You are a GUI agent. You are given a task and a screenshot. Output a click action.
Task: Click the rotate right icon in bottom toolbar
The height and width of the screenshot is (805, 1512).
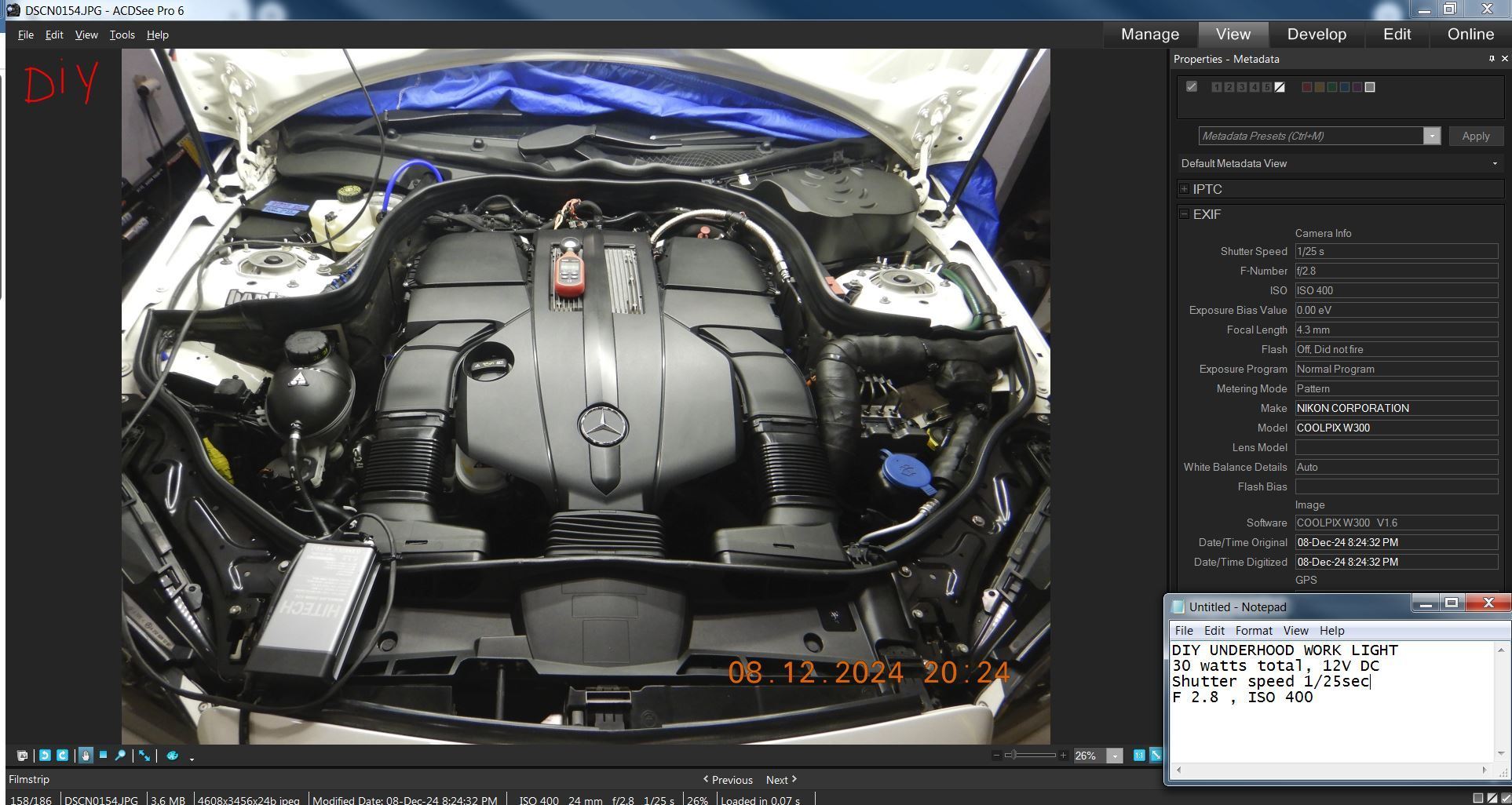coord(62,756)
